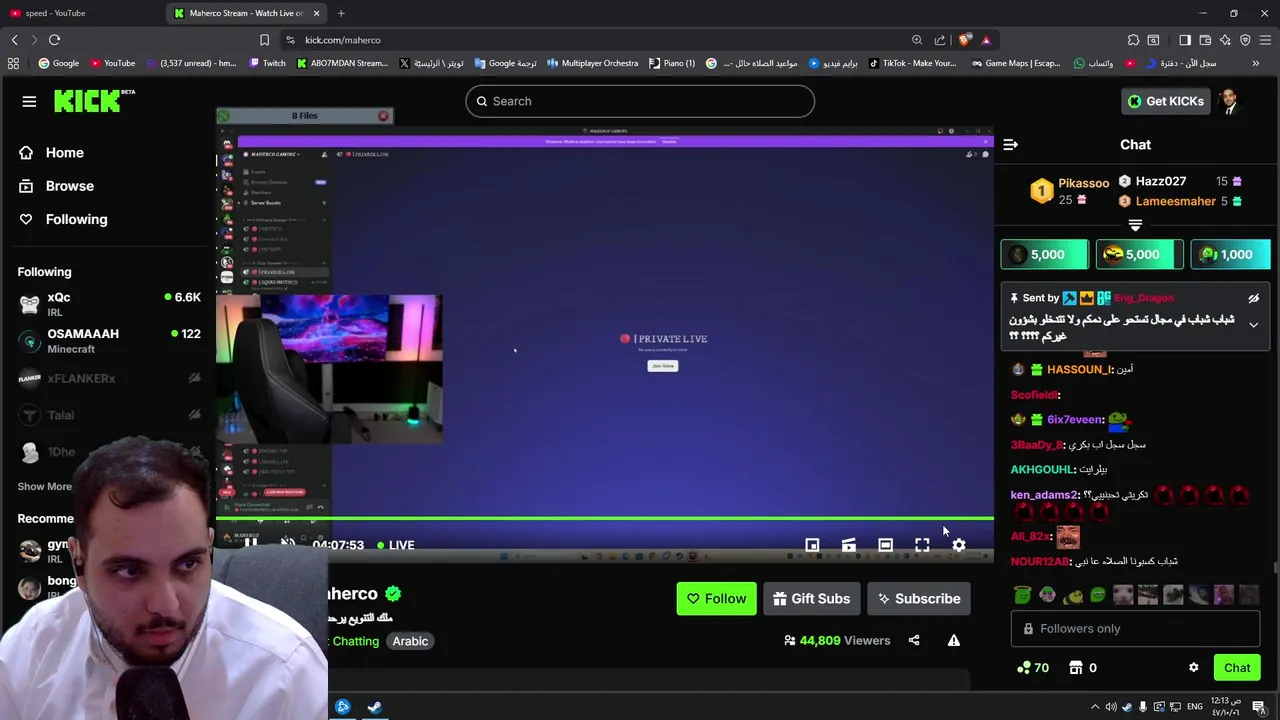Close the Maherco Stream browser tab

click(317, 13)
